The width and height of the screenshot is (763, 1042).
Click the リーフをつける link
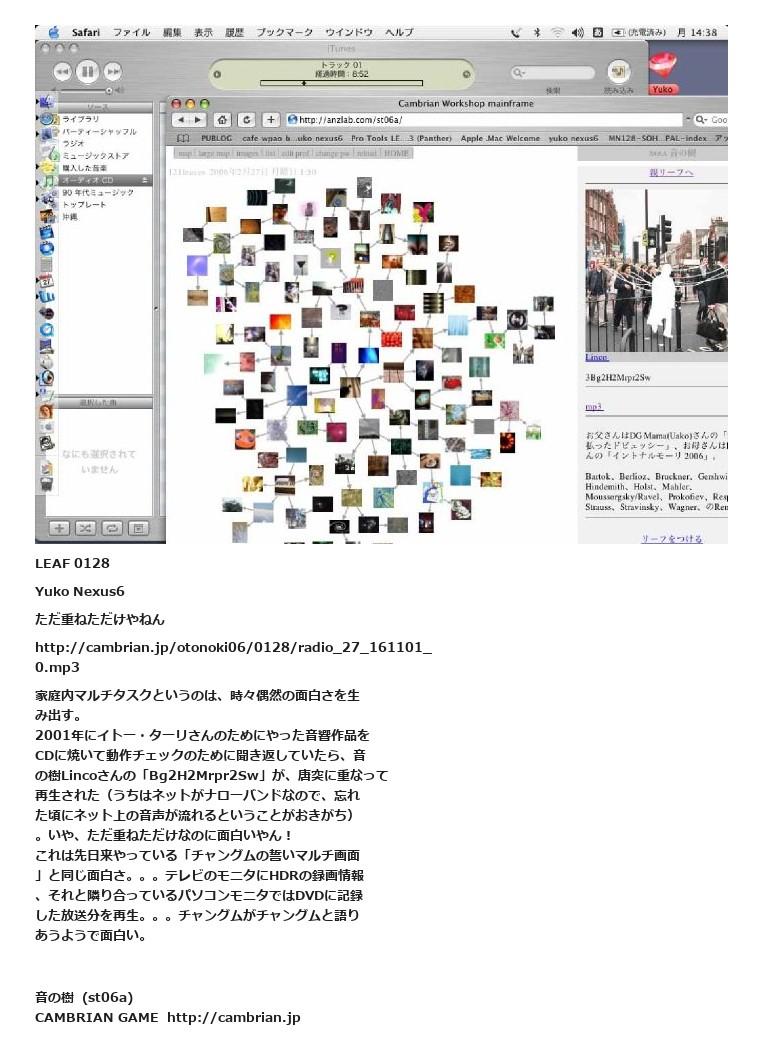[671, 538]
